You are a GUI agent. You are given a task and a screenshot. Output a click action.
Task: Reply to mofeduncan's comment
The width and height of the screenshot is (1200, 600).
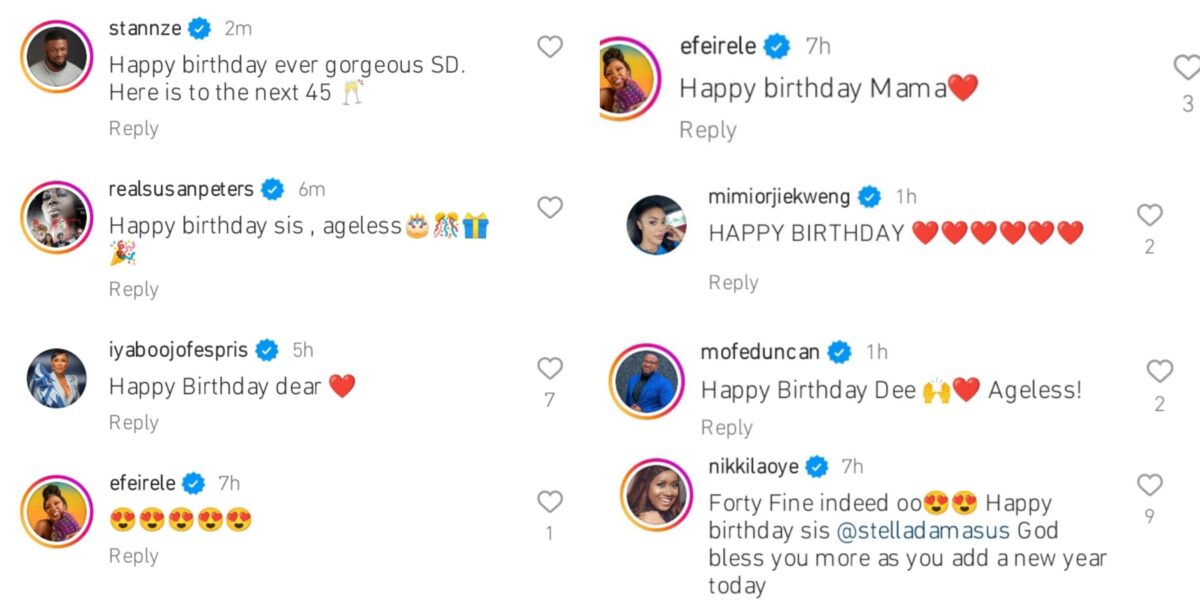pyautogui.click(x=726, y=427)
